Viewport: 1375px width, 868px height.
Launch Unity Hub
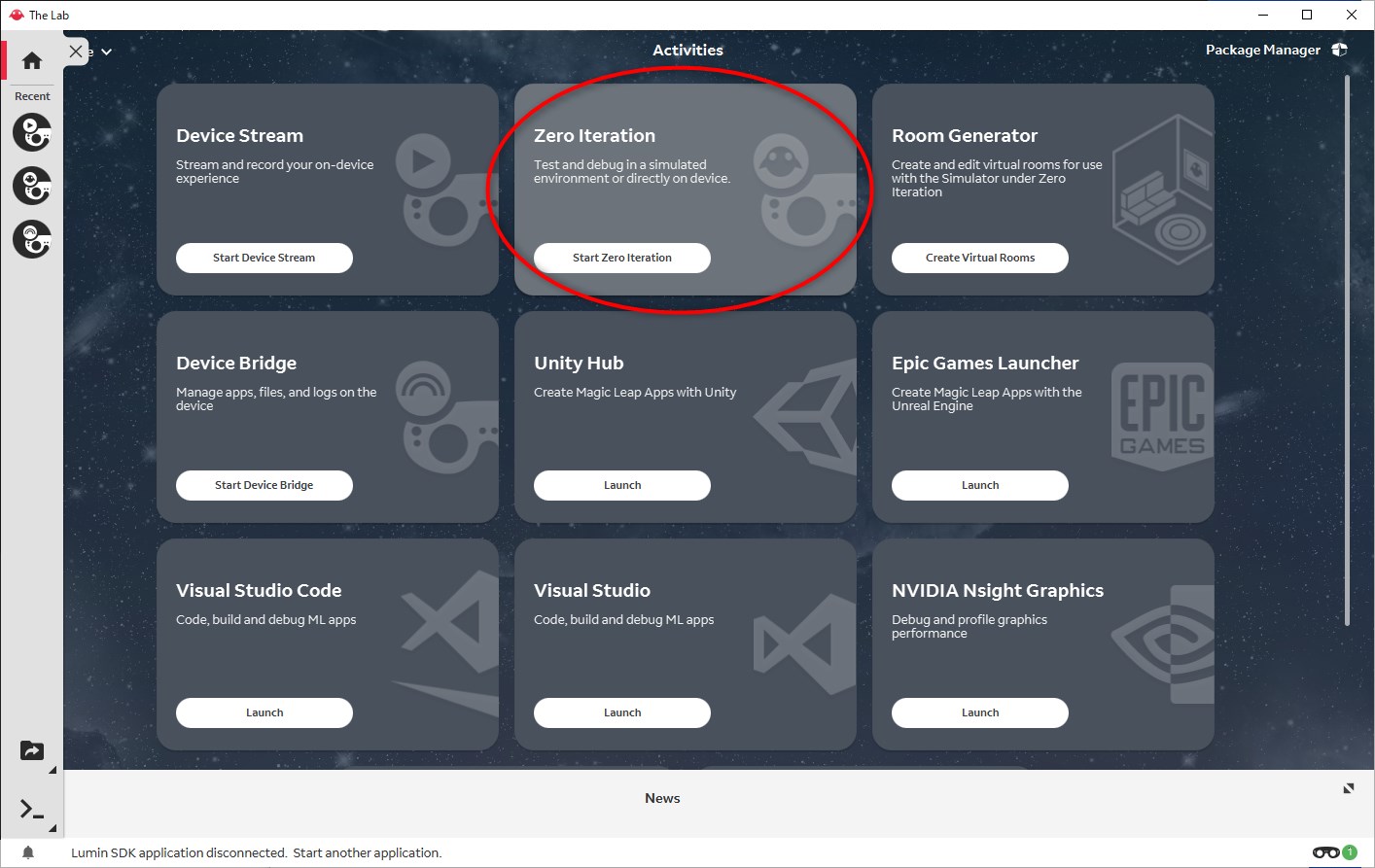(x=622, y=485)
